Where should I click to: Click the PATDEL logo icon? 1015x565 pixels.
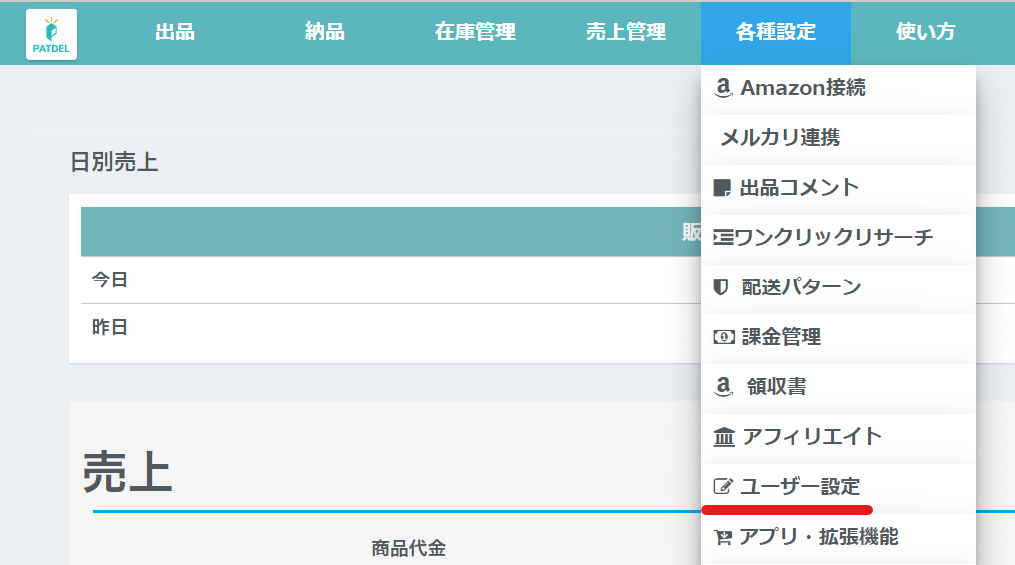[51, 34]
